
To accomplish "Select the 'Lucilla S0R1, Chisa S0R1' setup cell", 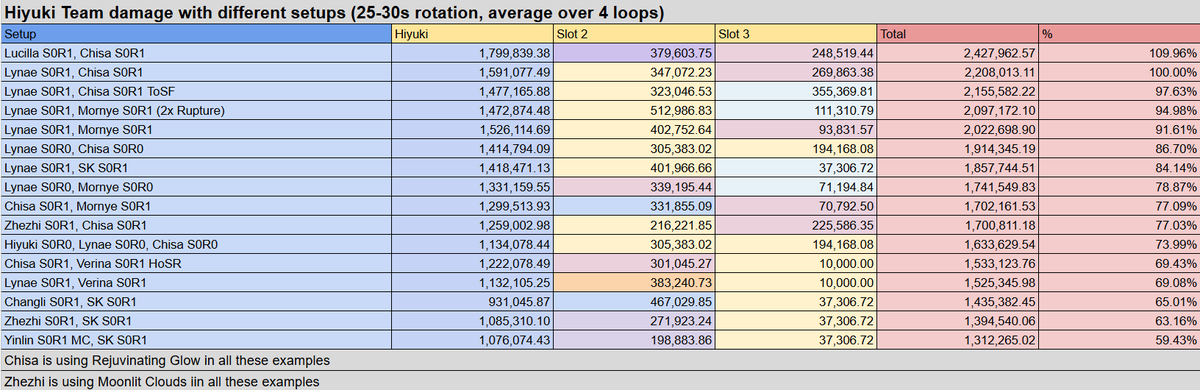I will [x=196, y=53].
